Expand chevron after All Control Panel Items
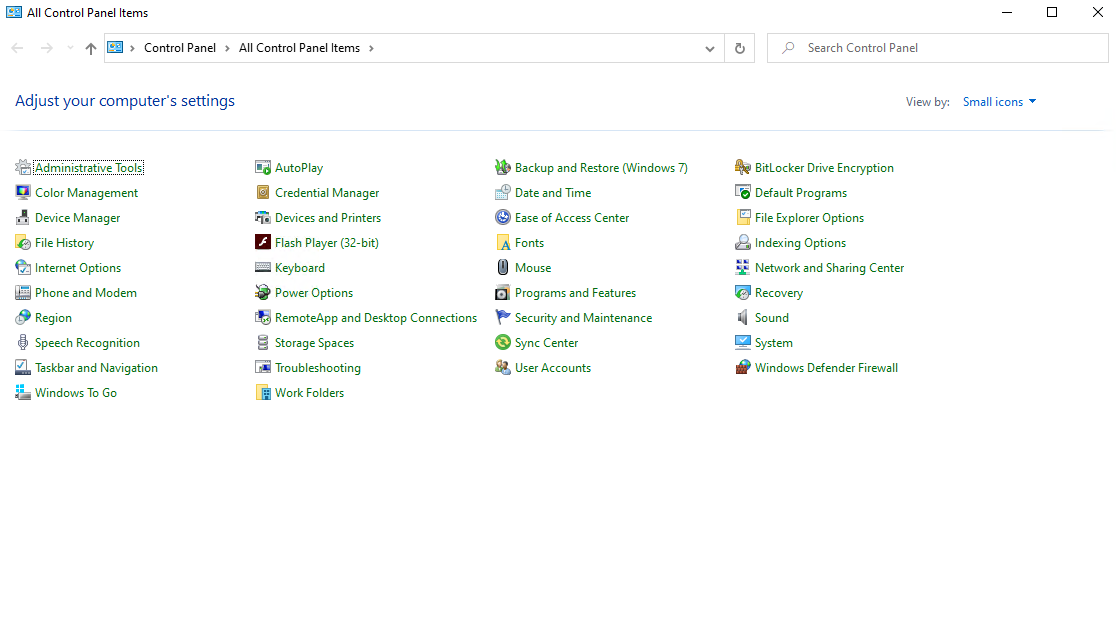1116x628 pixels. tap(371, 48)
